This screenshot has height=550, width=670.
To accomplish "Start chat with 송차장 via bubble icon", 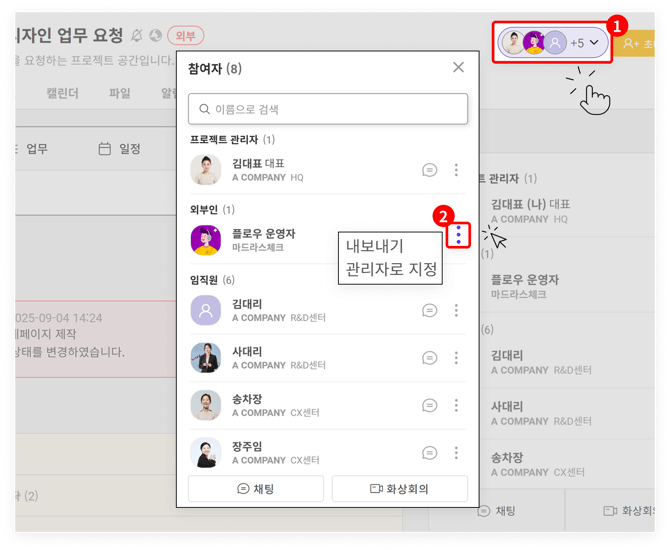I will pyautogui.click(x=430, y=405).
